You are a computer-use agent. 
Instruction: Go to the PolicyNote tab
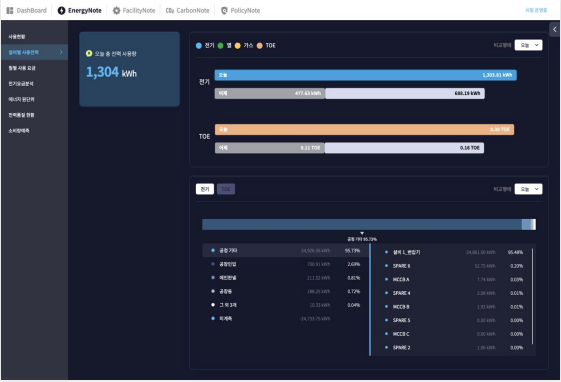pos(240,10)
